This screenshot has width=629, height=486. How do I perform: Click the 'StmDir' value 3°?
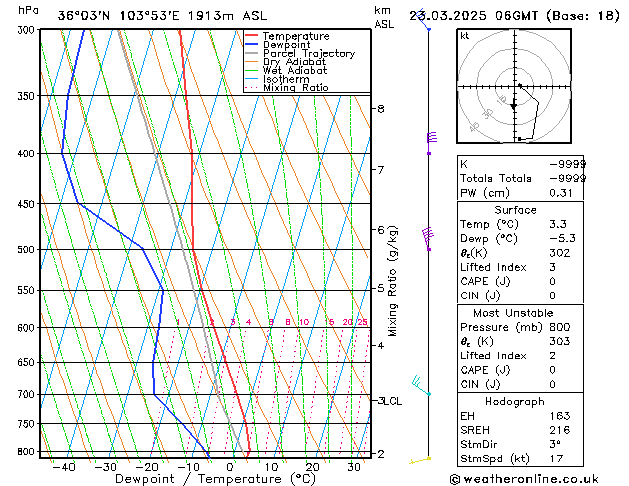[555, 444]
